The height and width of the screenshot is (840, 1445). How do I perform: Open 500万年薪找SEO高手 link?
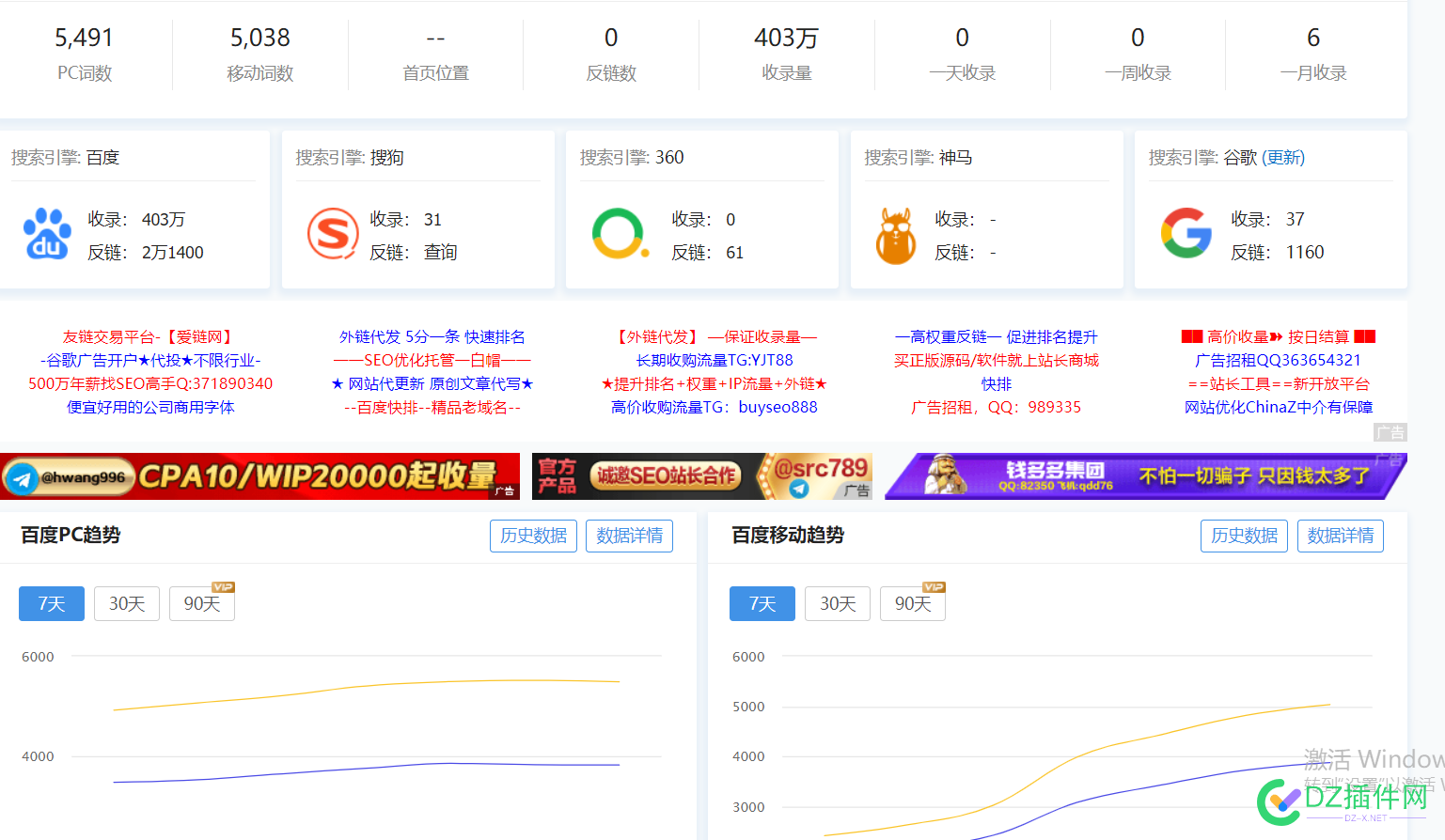coord(150,383)
